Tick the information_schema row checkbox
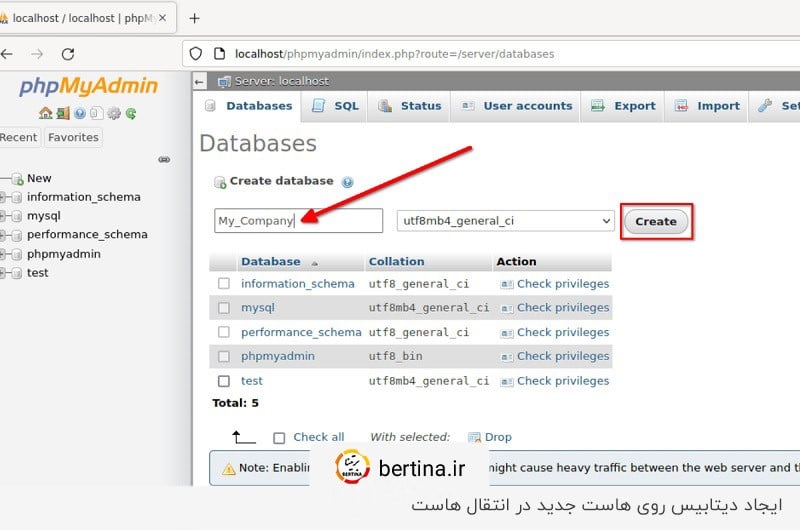 [x=223, y=284]
